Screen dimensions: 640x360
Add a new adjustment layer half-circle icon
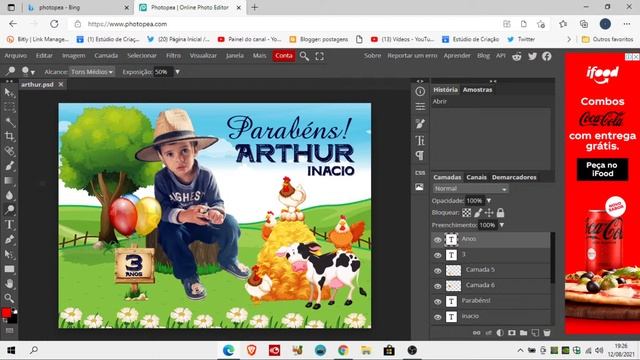point(500,333)
